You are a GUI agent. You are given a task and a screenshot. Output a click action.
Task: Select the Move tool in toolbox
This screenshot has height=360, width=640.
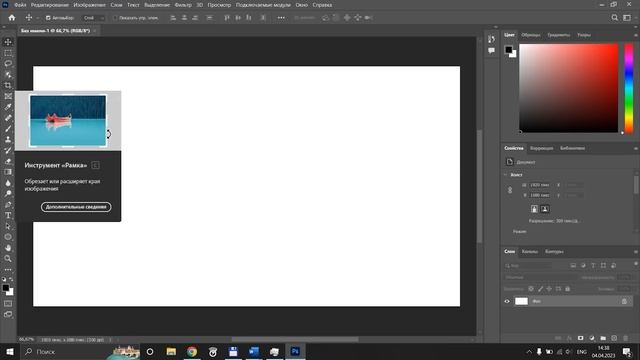[x=8, y=42]
